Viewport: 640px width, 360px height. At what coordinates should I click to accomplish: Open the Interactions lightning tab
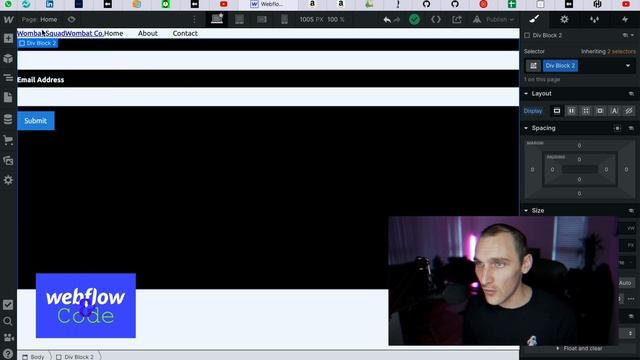pos(624,19)
